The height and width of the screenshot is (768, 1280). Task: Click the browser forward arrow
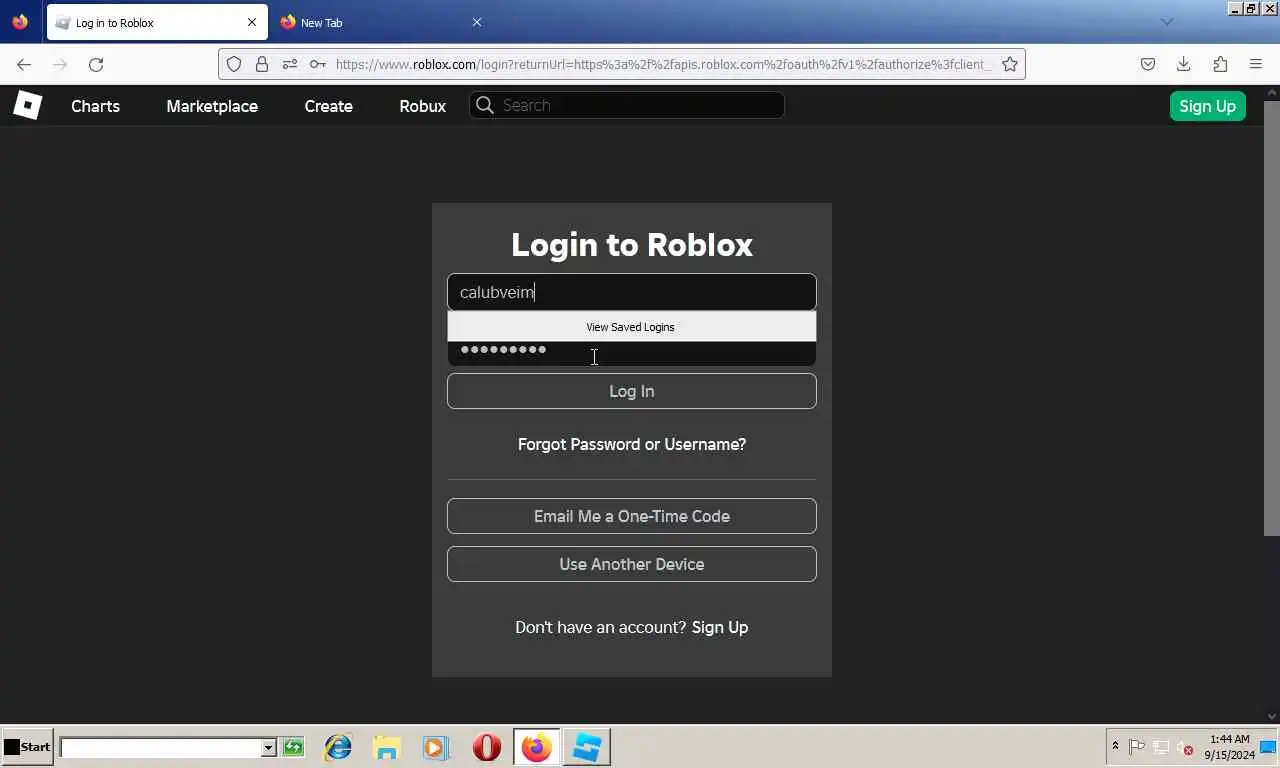tap(60, 64)
